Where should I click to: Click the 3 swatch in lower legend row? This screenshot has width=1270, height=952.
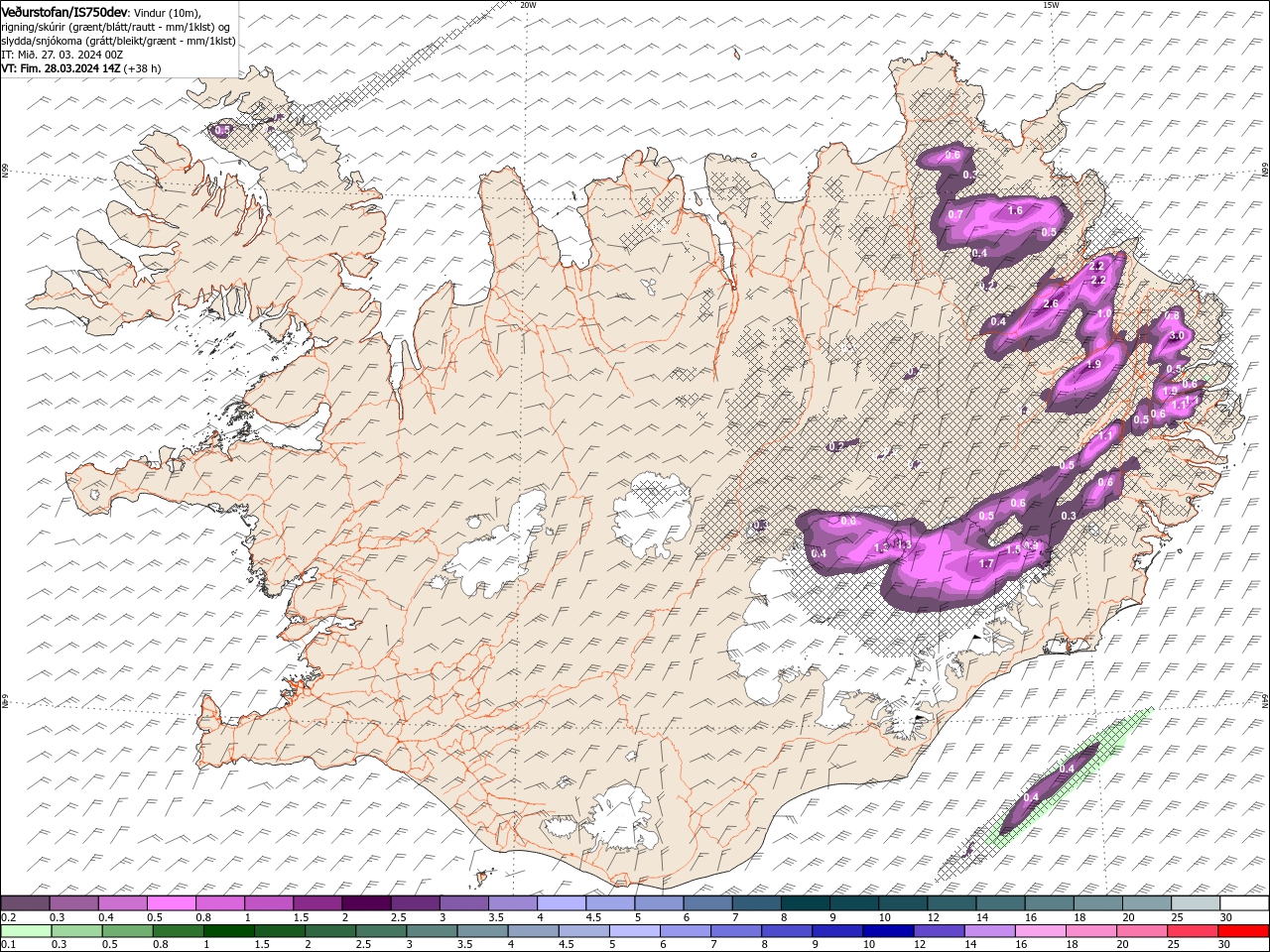coord(432,931)
